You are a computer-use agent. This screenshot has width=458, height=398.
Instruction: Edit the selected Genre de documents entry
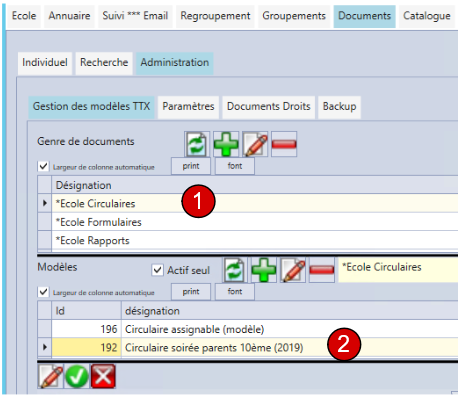(x=255, y=144)
